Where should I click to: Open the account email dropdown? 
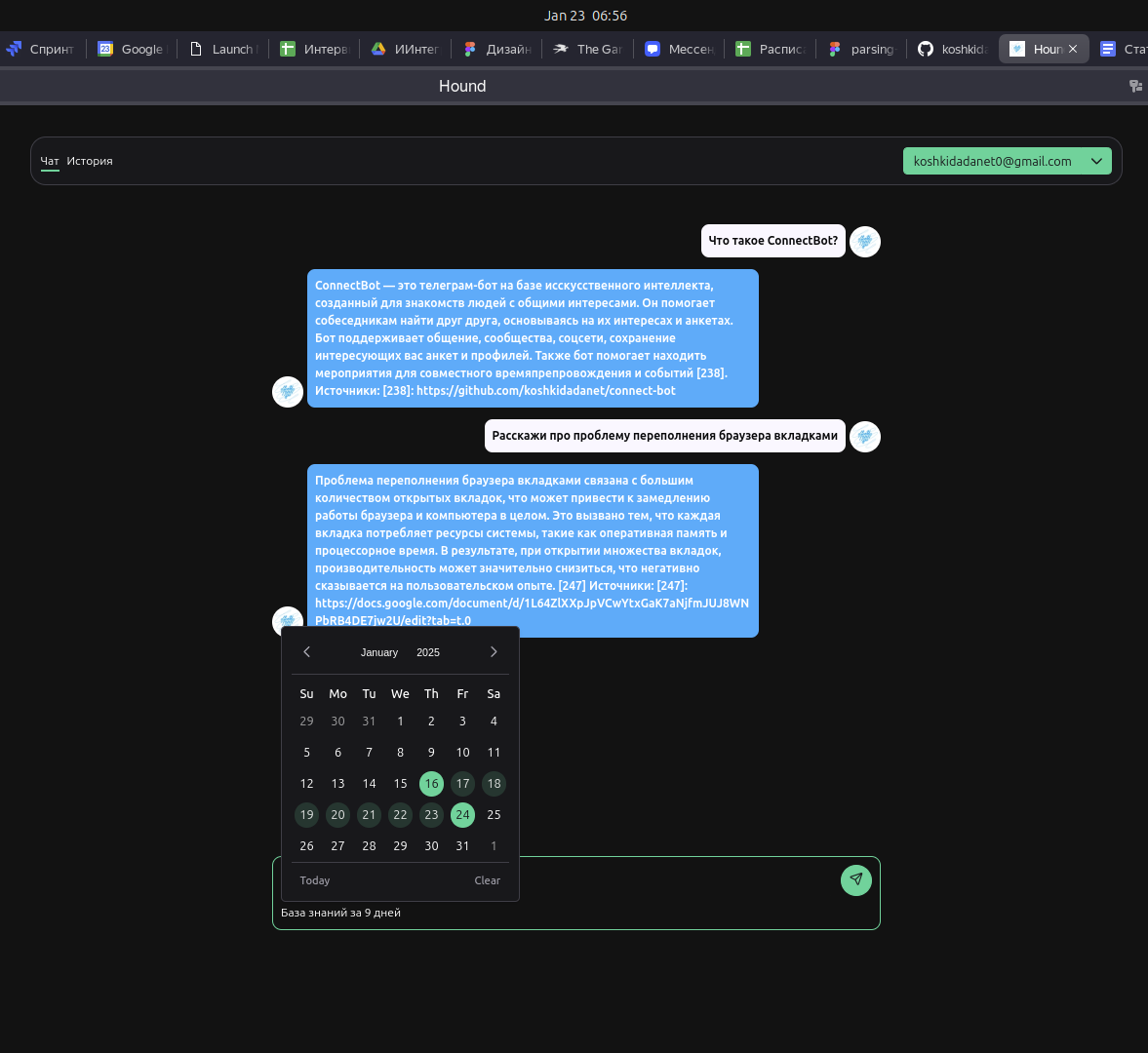click(1007, 161)
